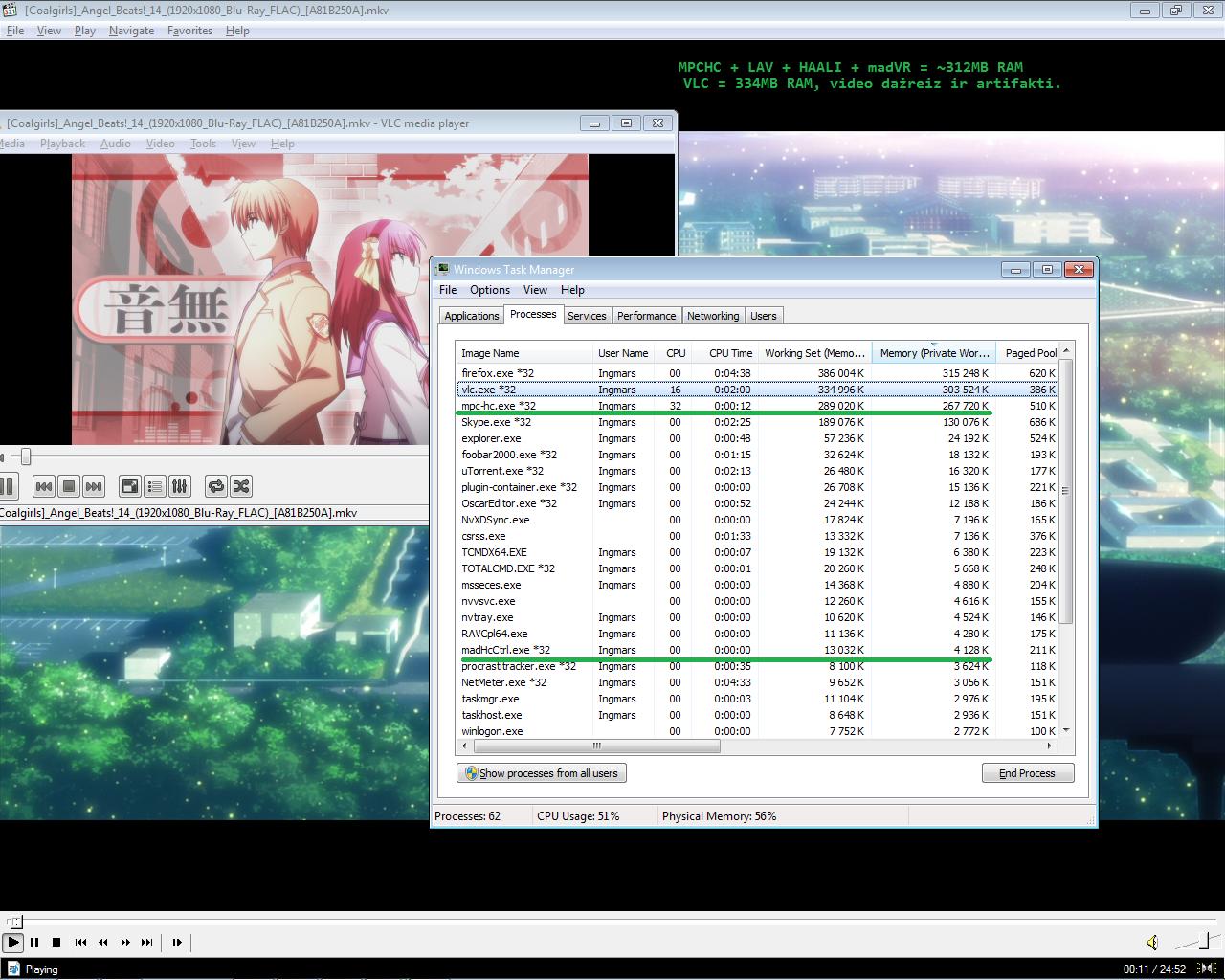Open the VLC Video menu
This screenshot has width=1225, height=980.
click(160, 144)
